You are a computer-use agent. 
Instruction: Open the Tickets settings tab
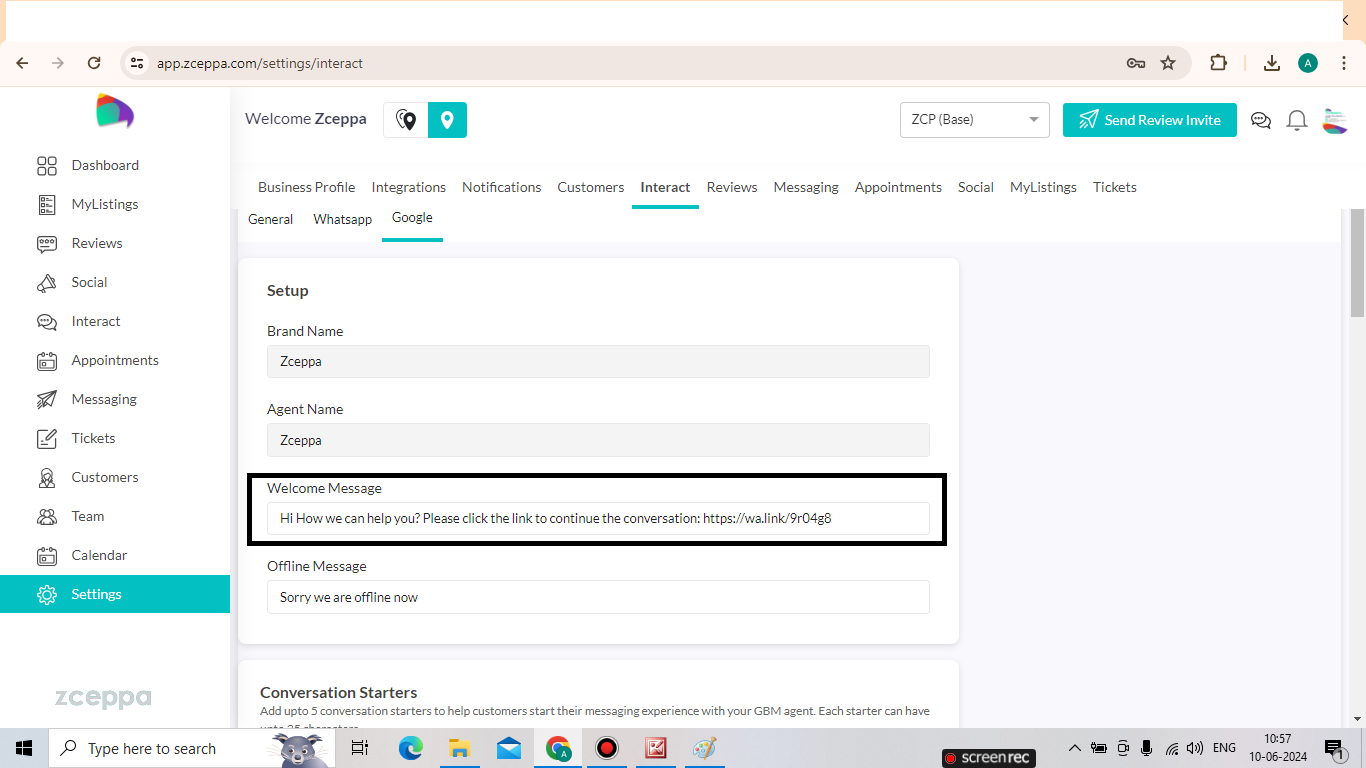[x=1115, y=187]
